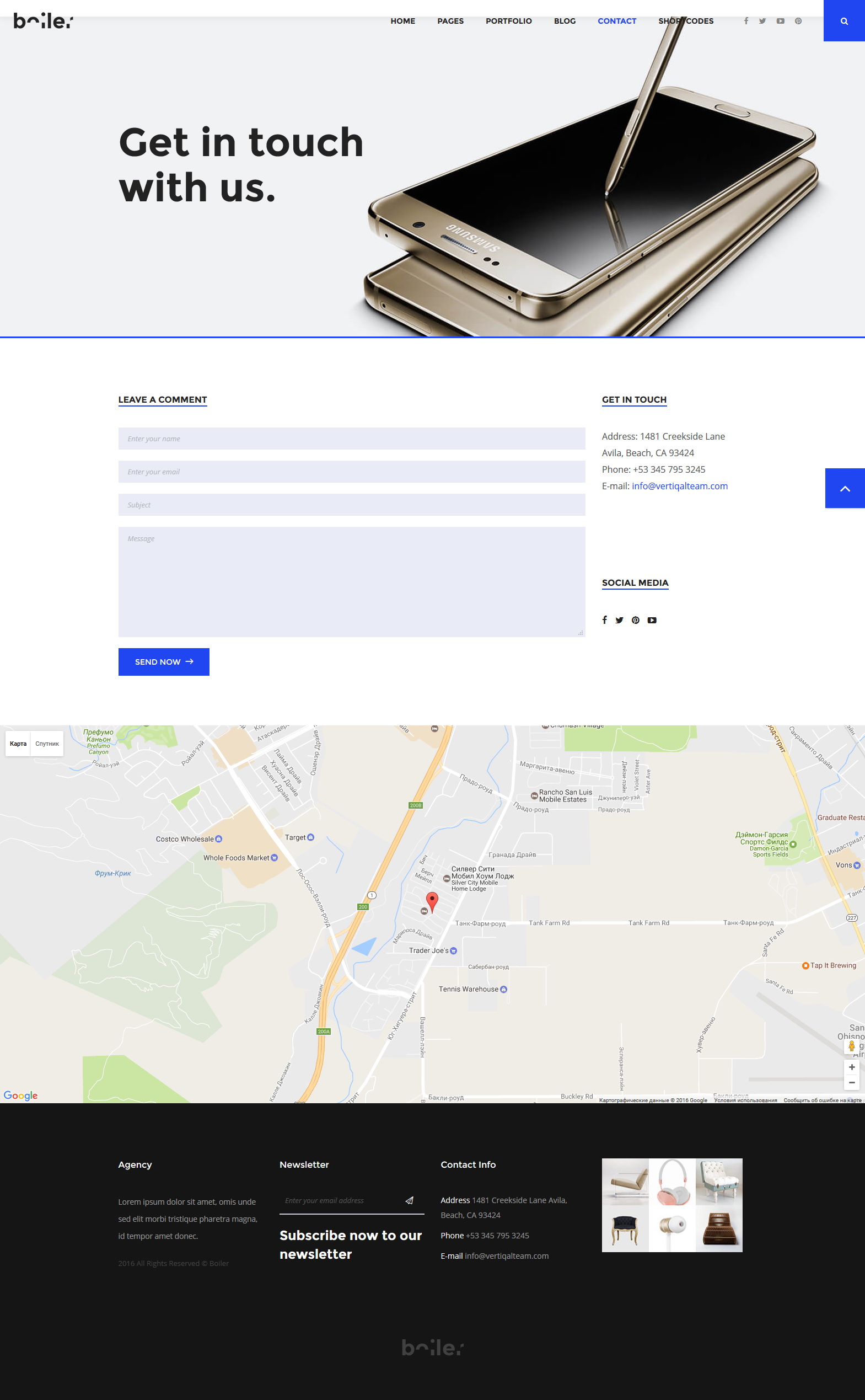Click the Vons marker on map

tap(856, 865)
